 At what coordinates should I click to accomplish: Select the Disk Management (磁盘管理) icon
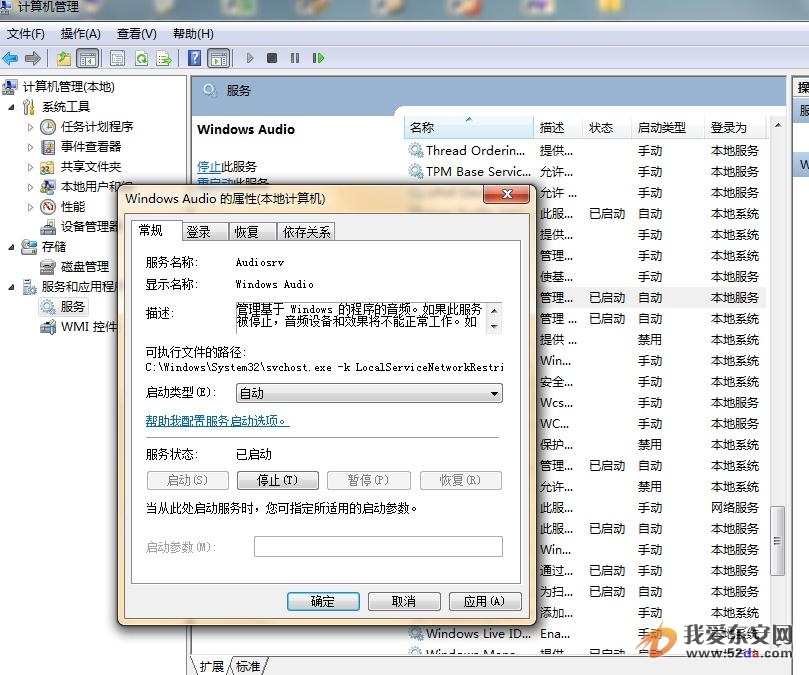coord(47,267)
